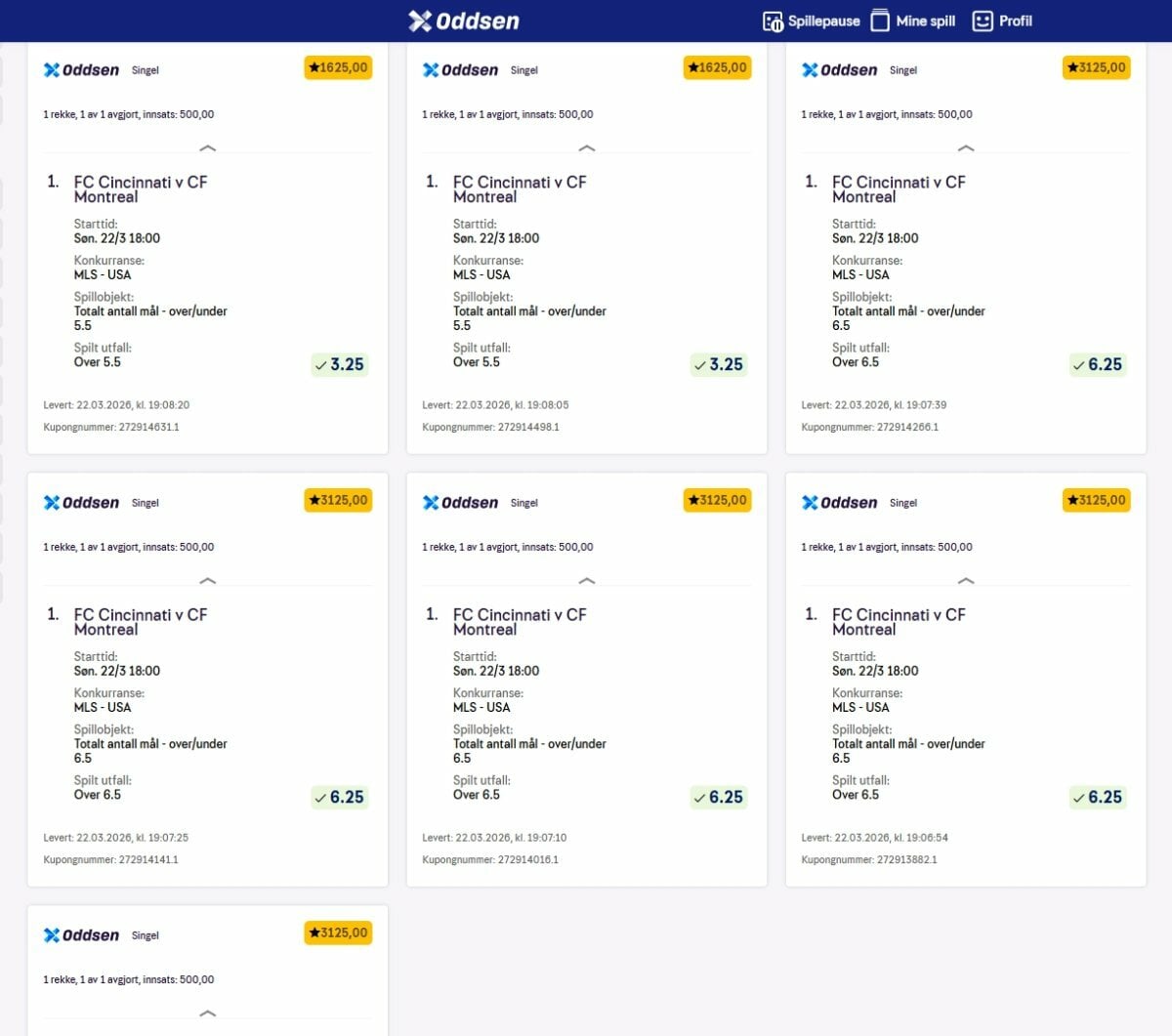The image size is (1172, 1036).
Task: Toggle the chevron on the partially visible bottom coupon
Action: (x=207, y=1014)
